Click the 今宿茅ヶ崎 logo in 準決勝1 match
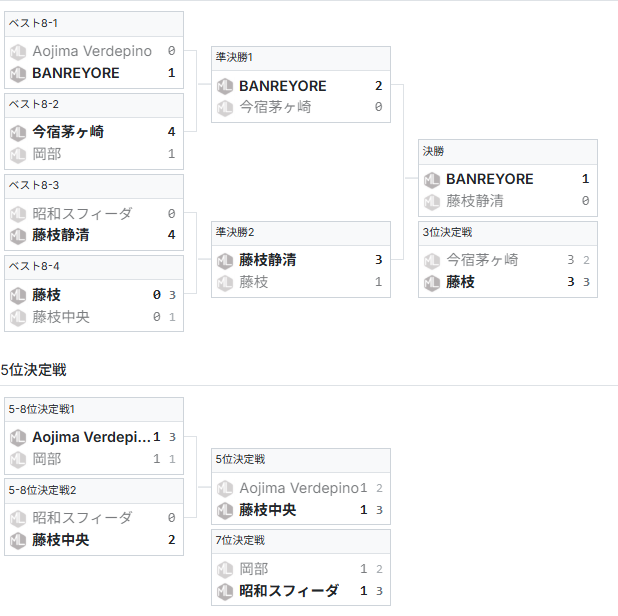 point(225,108)
